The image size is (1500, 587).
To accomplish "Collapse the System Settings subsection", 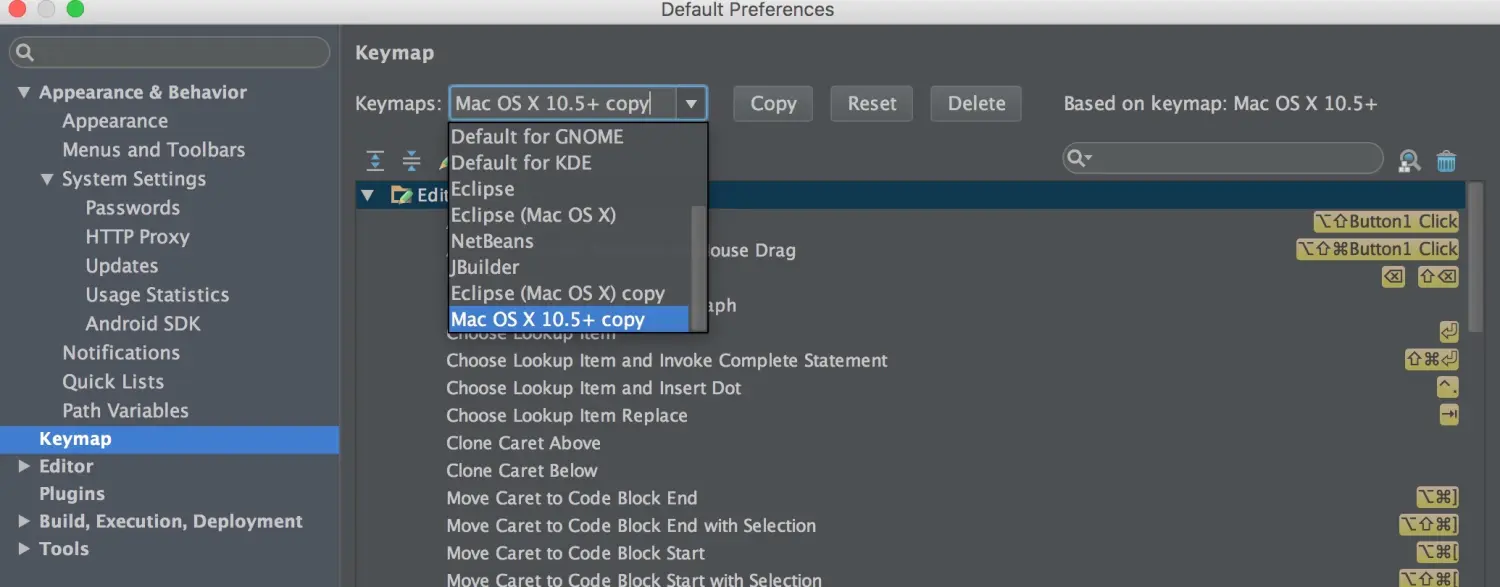I will click(47, 179).
